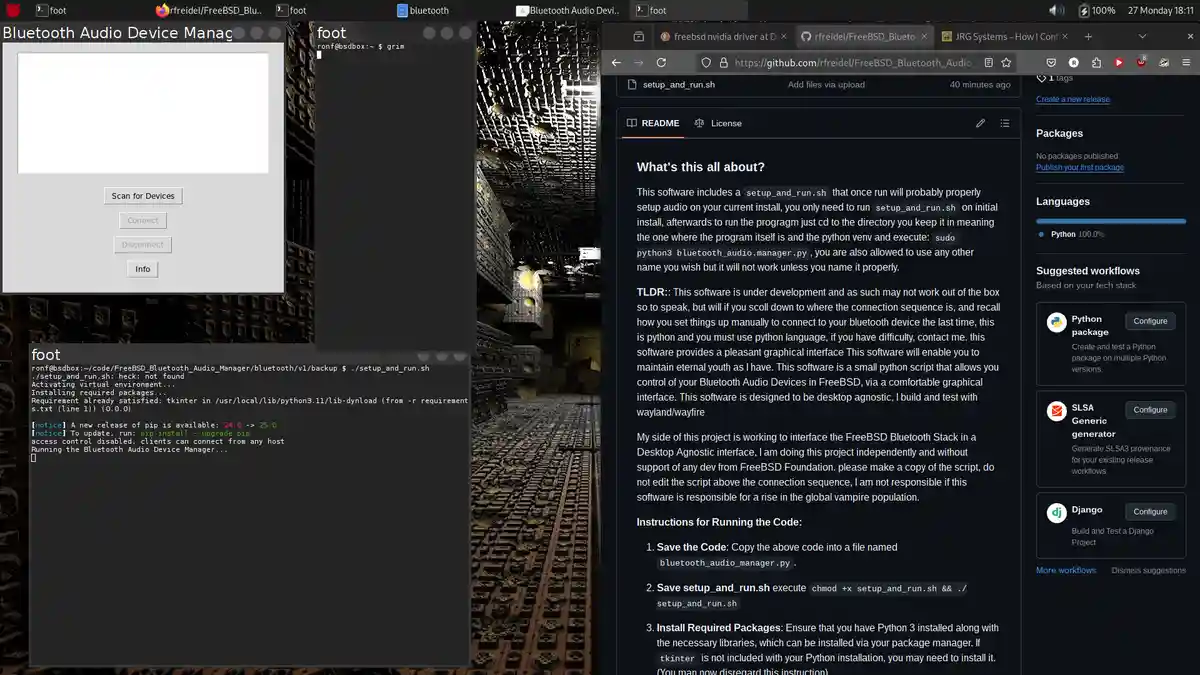Configure the Django workflow

(x=1150, y=511)
